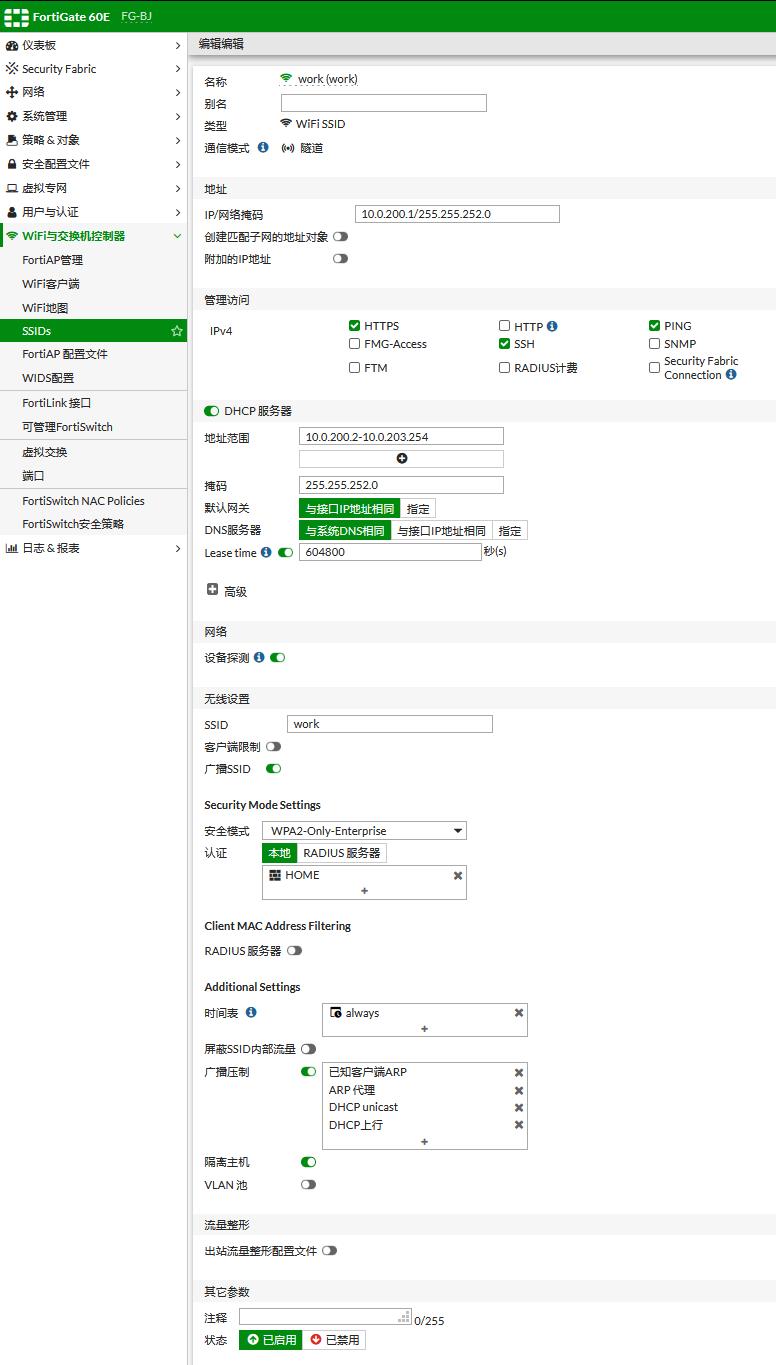The width and height of the screenshot is (776, 1365).
Task: Expand the 用户与认证 menu chevron
Action: (177, 212)
